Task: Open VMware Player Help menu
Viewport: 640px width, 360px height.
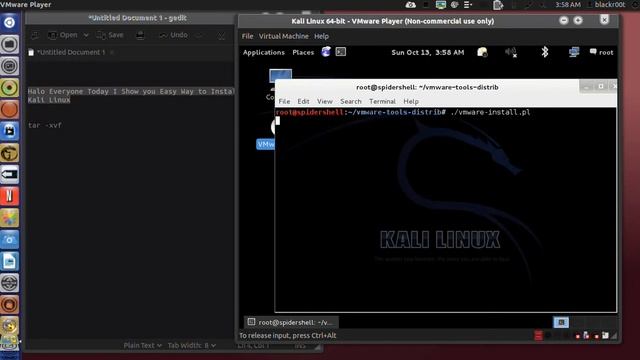Action: tap(321, 36)
